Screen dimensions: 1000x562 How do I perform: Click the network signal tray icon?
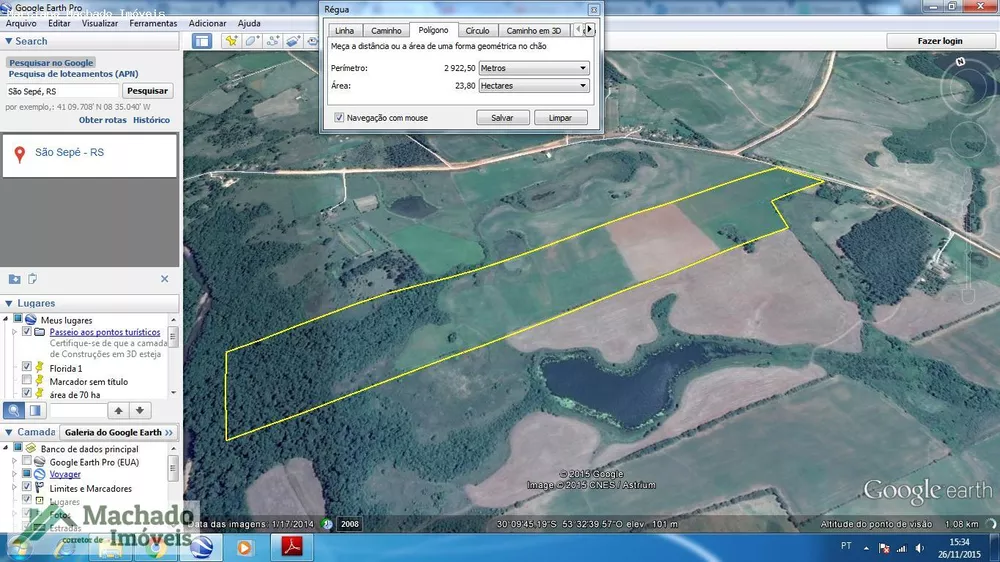tap(902, 548)
